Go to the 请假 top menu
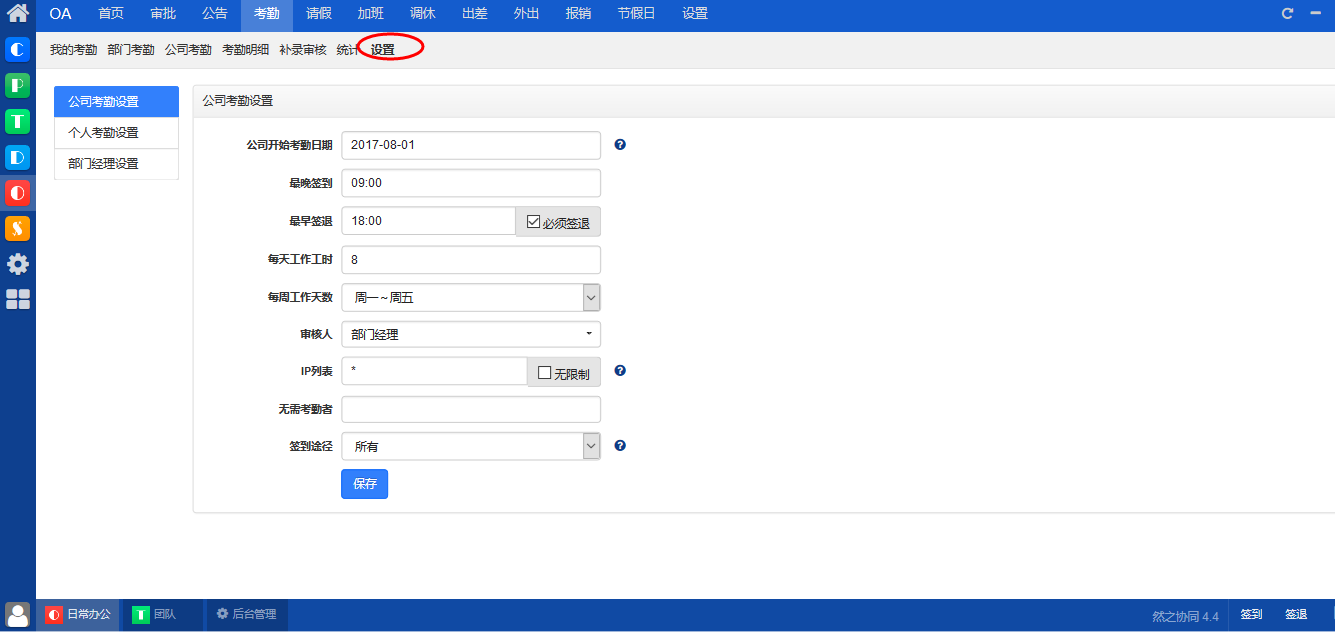The width and height of the screenshot is (1335, 633). [319, 14]
